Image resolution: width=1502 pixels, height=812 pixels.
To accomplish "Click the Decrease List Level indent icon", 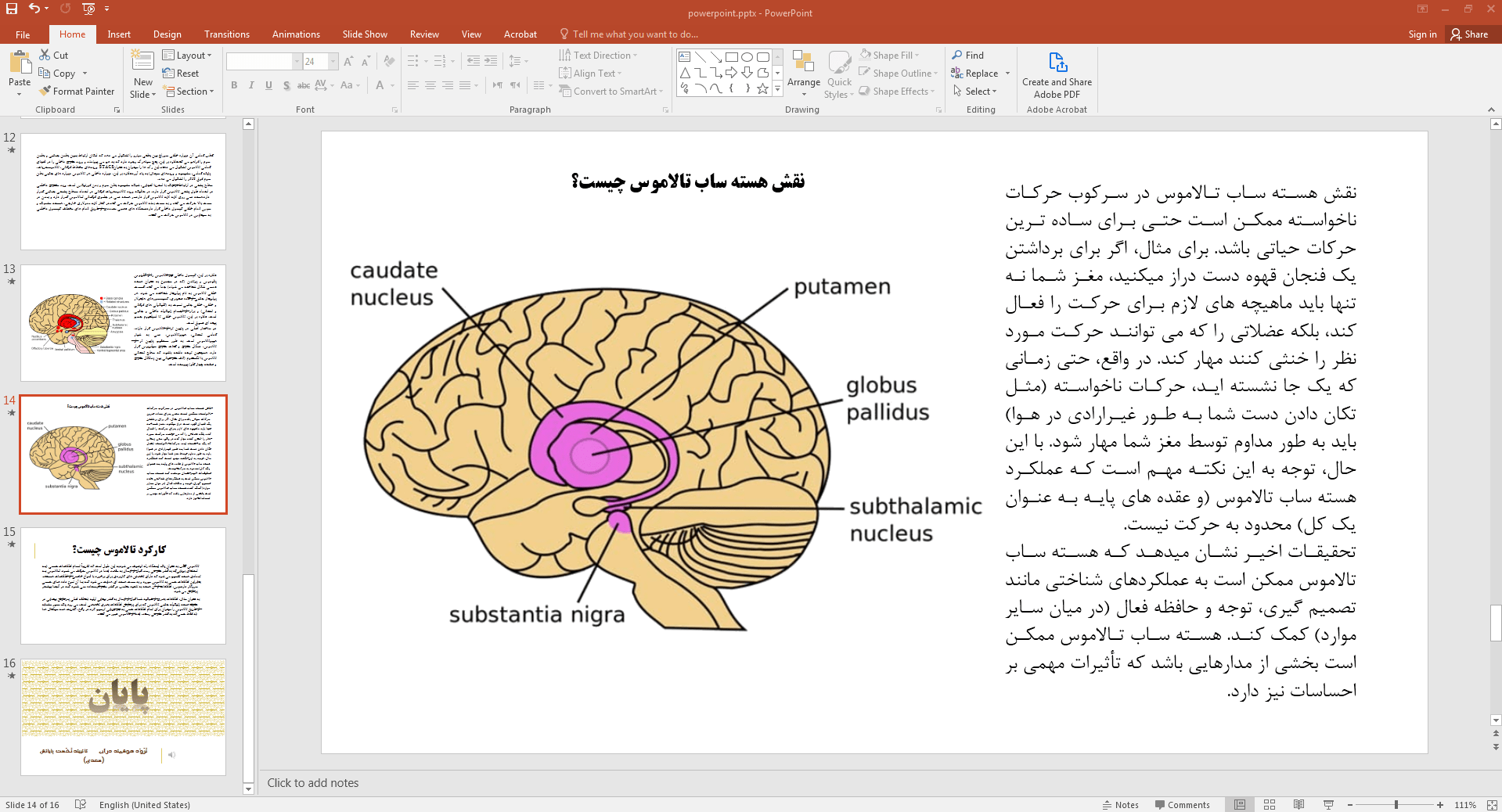I will pos(473,61).
